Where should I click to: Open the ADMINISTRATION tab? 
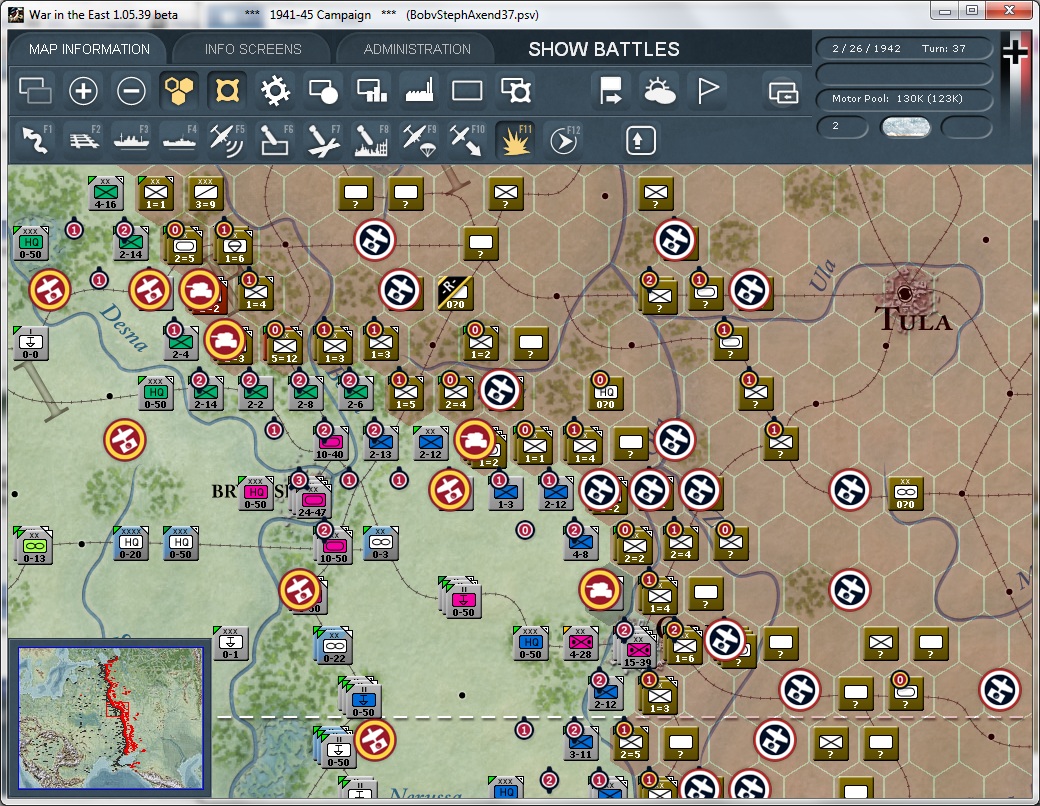tap(417, 49)
